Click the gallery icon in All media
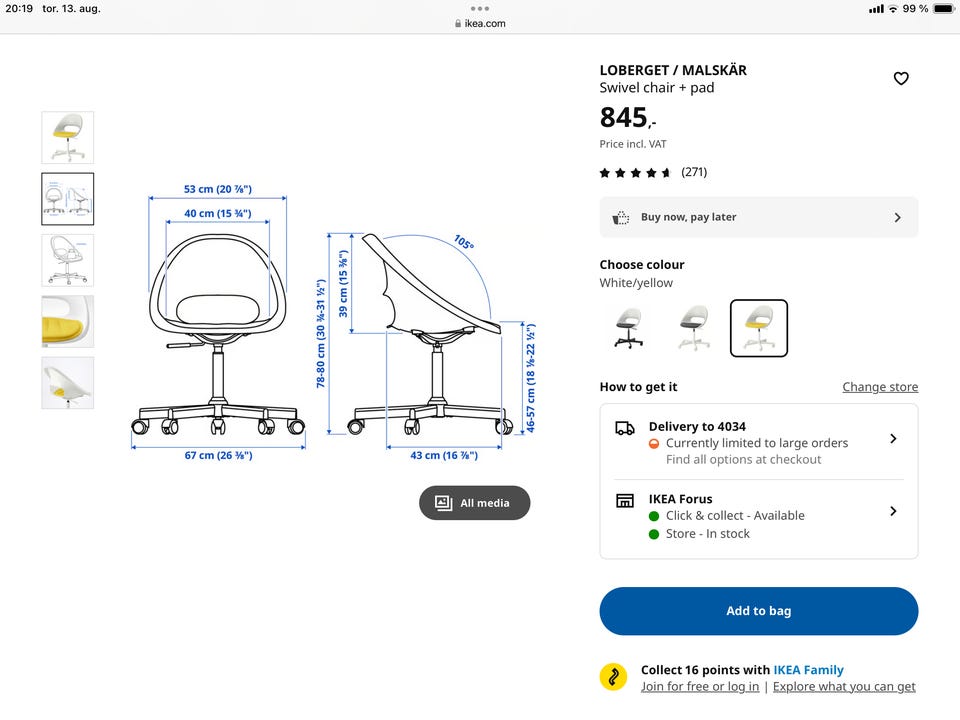 (x=443, y=503)
